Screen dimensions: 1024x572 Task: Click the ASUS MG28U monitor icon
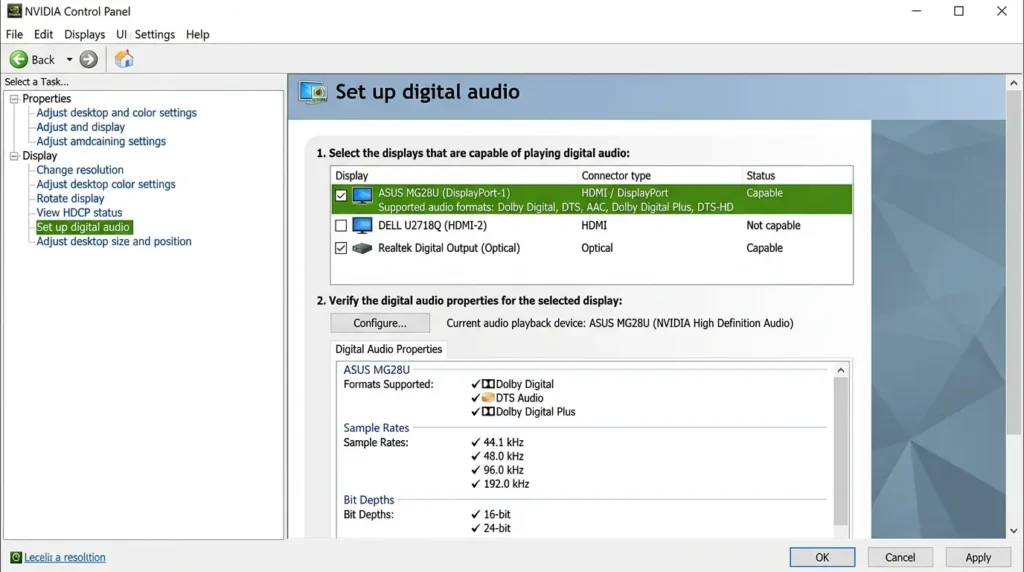pyautogui.click(x=362, y=195)
